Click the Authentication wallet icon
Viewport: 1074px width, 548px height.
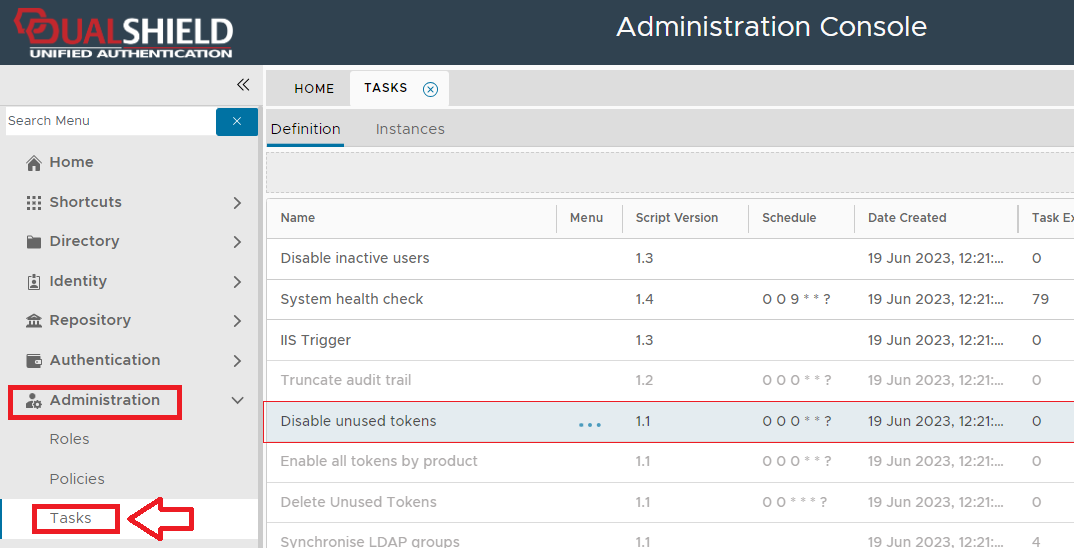34,361
